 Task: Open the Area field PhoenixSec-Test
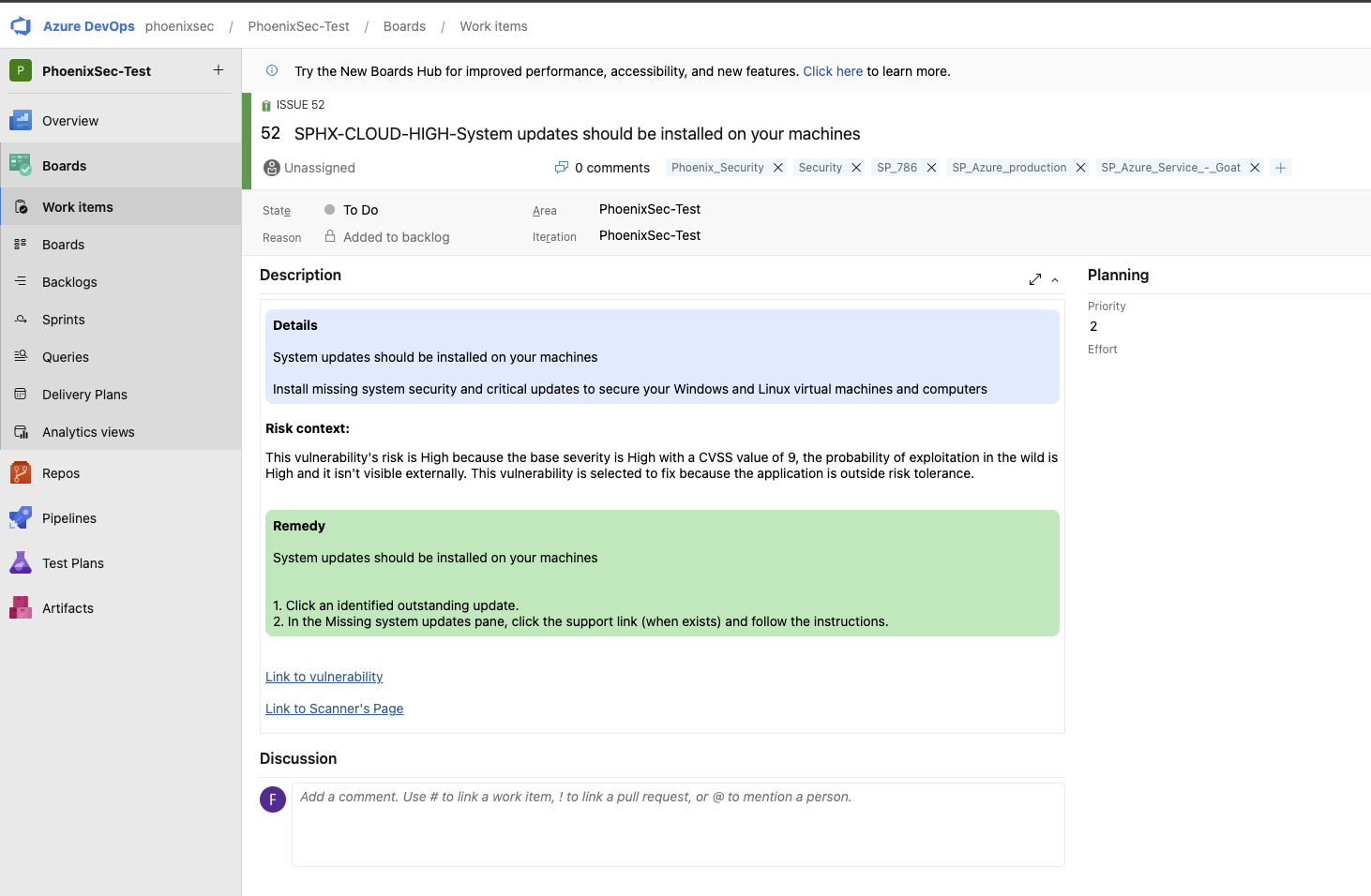point(650,209)
